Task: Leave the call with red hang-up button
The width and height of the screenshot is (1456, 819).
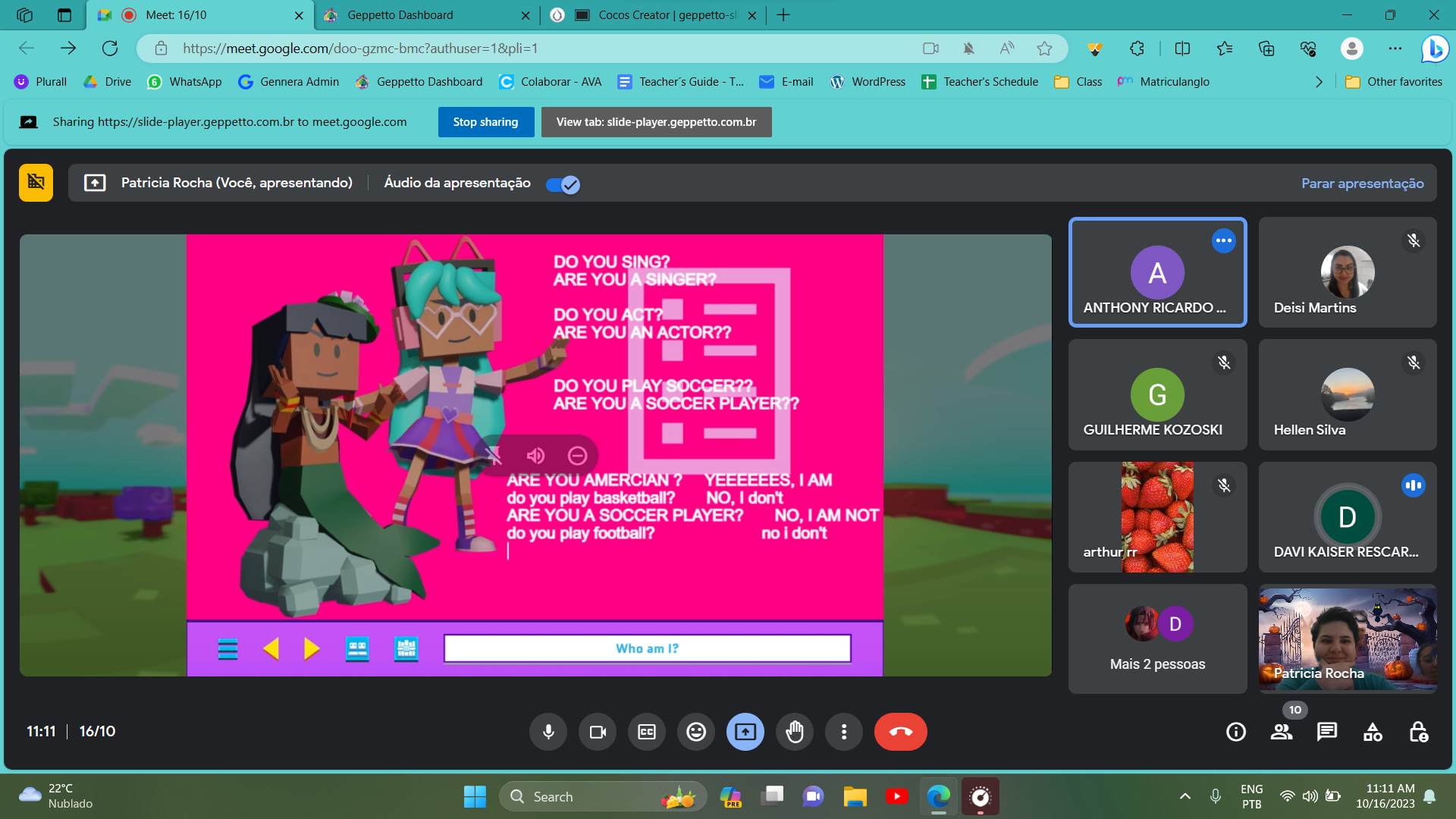Action: [901, 732]
